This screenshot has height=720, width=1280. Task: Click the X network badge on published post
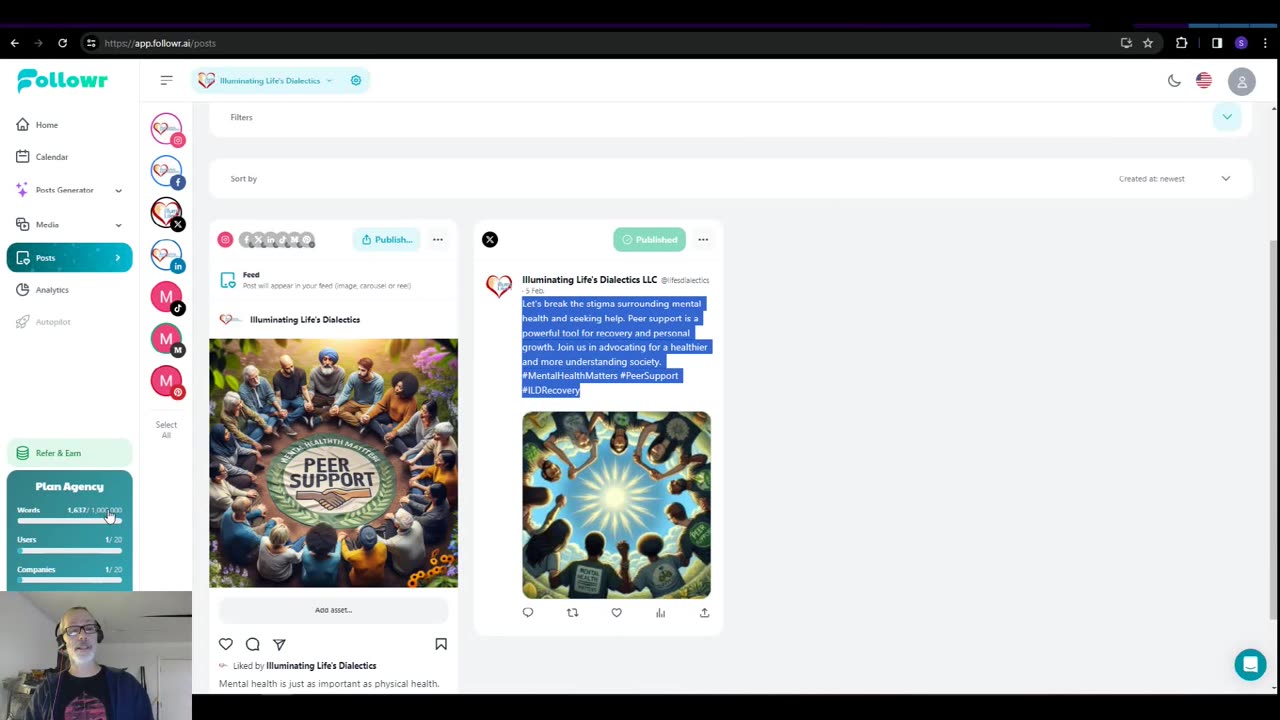coord(490,239)
